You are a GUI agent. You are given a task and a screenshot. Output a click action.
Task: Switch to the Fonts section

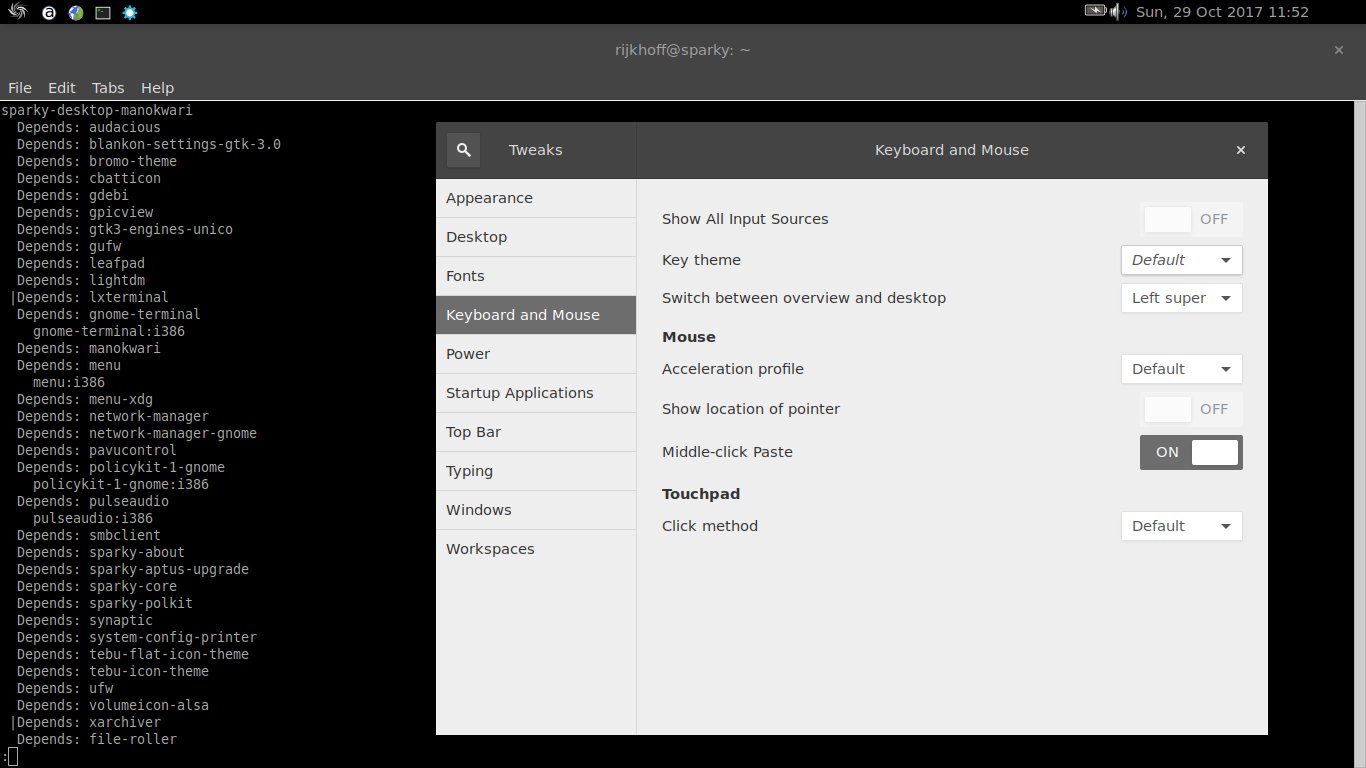[536, 276]
